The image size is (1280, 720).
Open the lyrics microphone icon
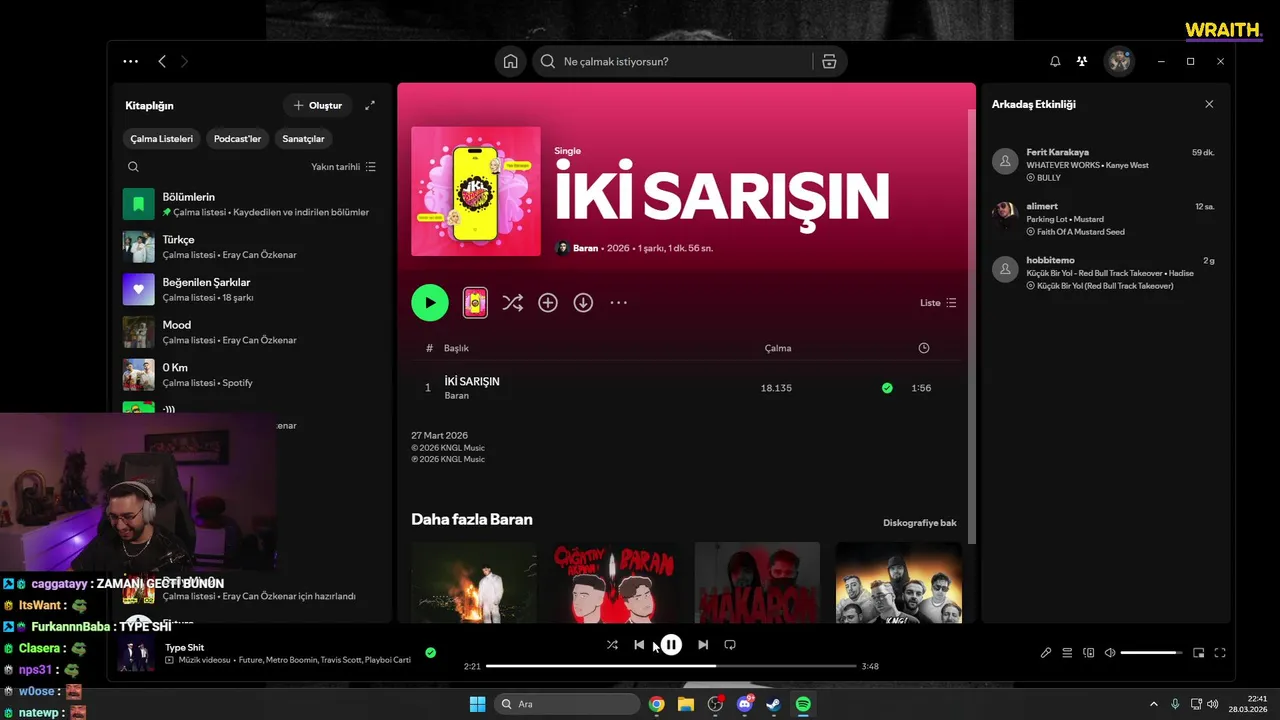click(x=1046, y=653)
